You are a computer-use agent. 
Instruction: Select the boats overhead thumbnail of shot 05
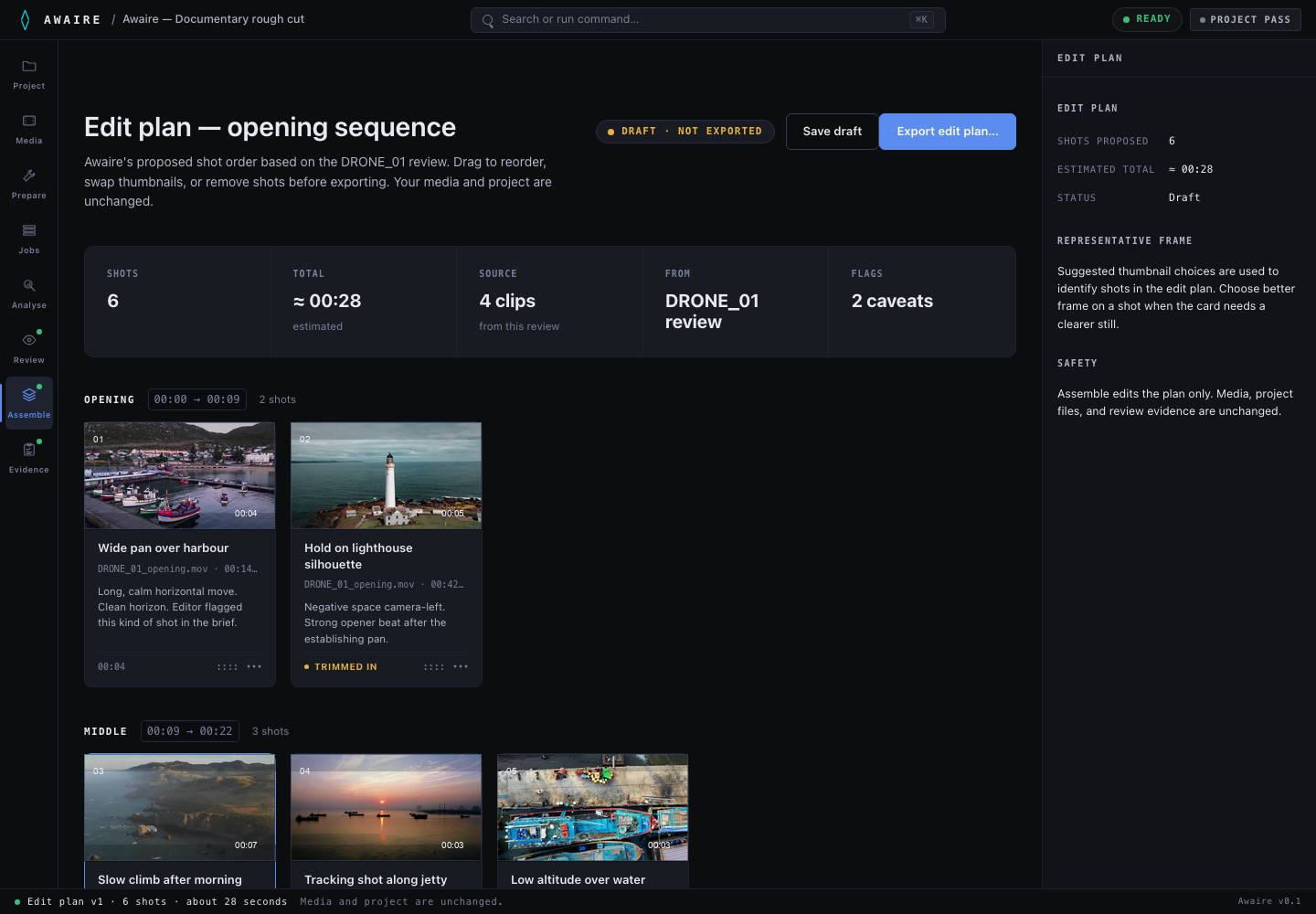593,807
